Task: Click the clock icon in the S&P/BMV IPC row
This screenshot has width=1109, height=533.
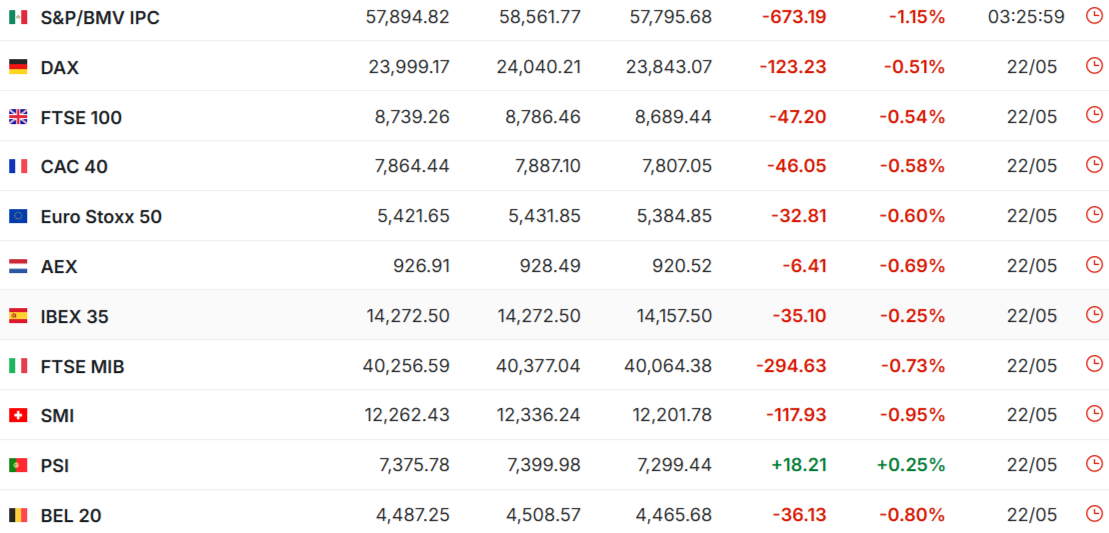Action: point(1093,16)
